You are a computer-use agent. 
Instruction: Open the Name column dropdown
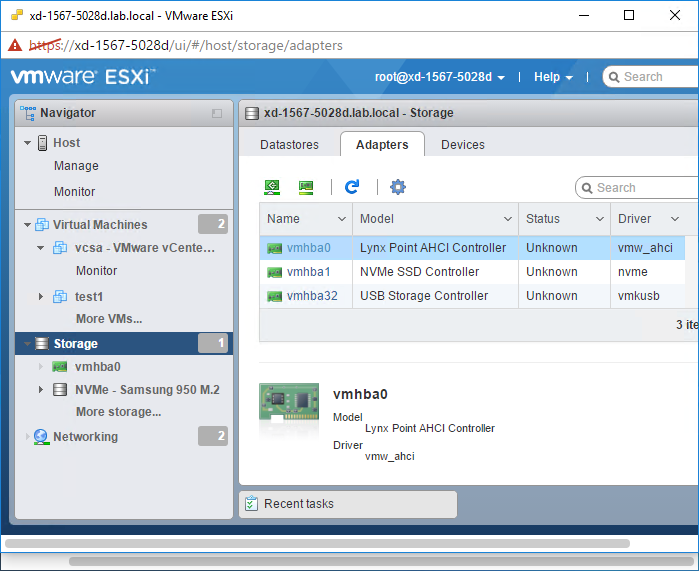pos(342,219)
